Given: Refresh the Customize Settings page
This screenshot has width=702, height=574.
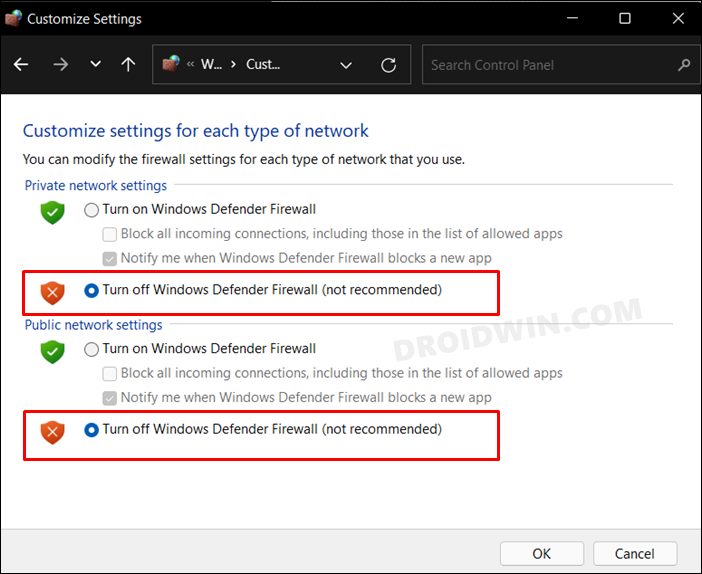Looking at the screenshot, I should [388, 65].
